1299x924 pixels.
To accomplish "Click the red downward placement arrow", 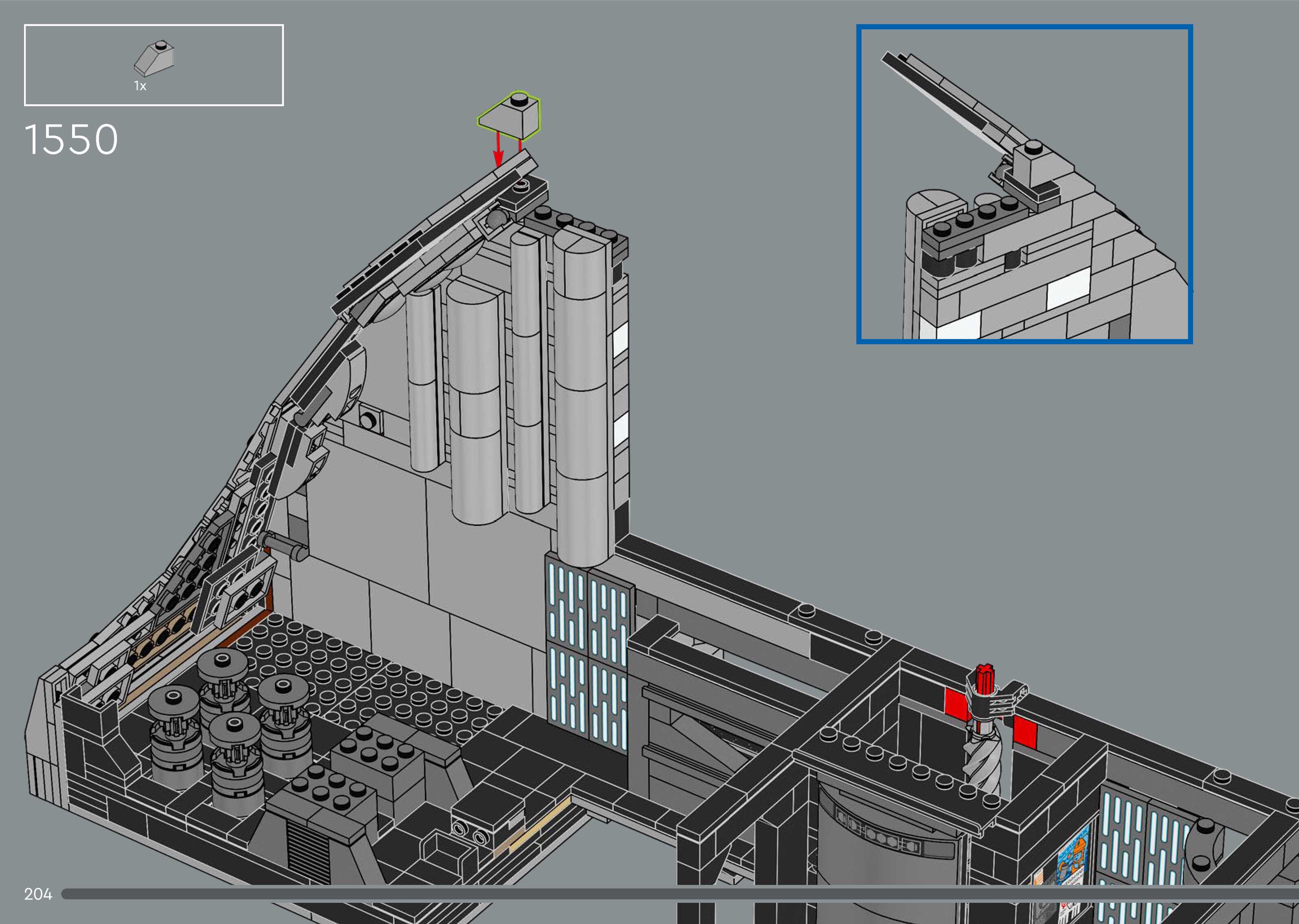I will [498, 150].
